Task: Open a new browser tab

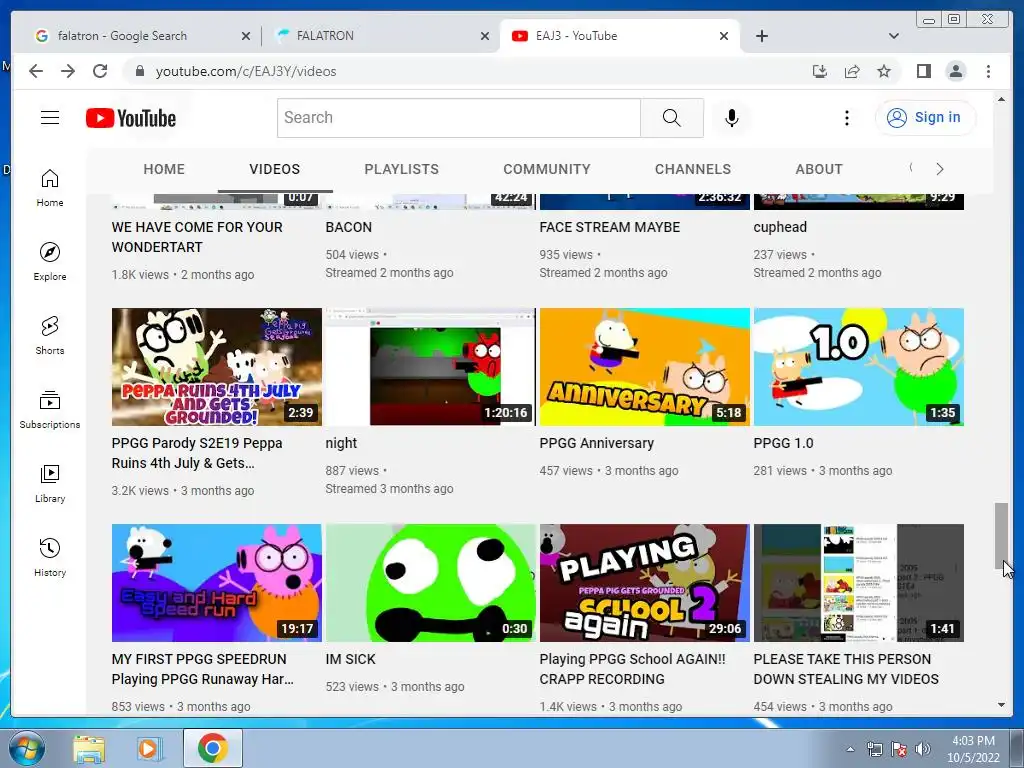Action: tap(761, 36)
